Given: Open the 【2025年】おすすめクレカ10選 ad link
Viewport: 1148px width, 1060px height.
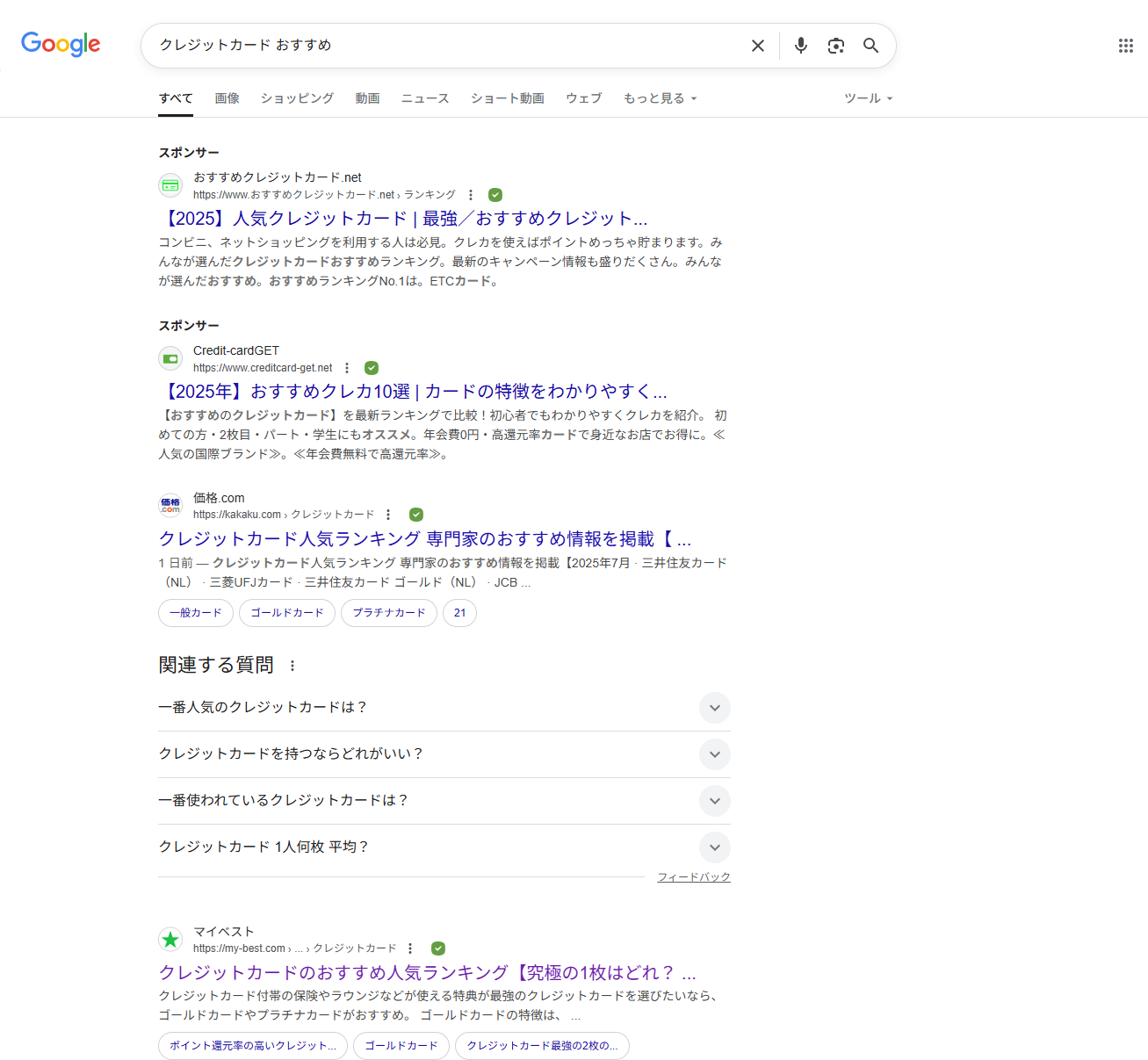Looking at the screenshot, I should [x=413, y=392].
